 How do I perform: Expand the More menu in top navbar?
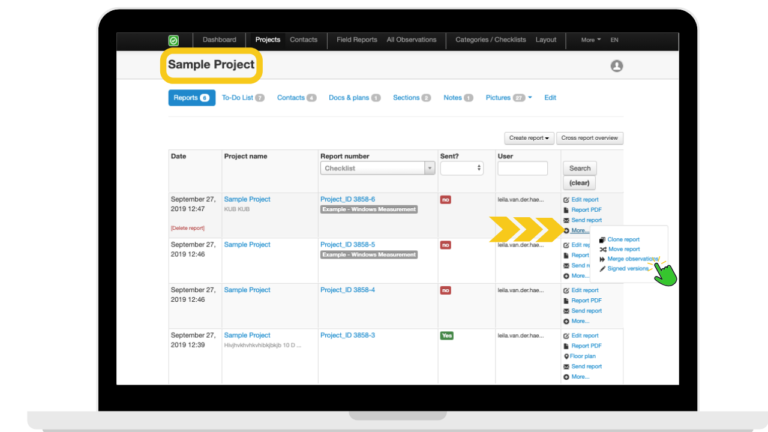591,40
